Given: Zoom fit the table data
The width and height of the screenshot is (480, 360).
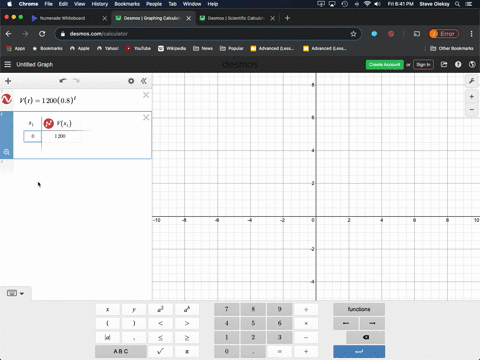Looking at the screenshot, I should pos(6,152).
